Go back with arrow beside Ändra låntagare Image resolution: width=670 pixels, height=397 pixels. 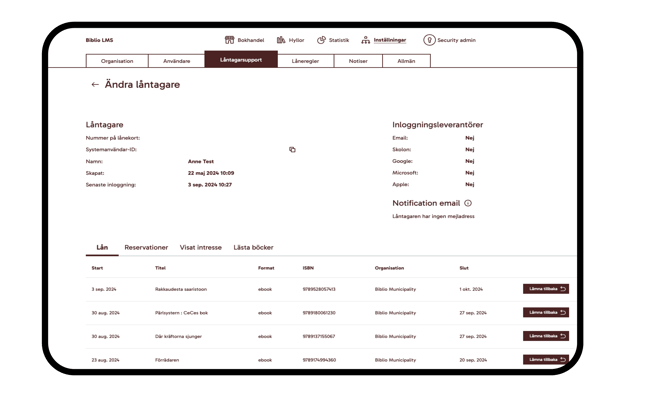[x=95, y=85]
